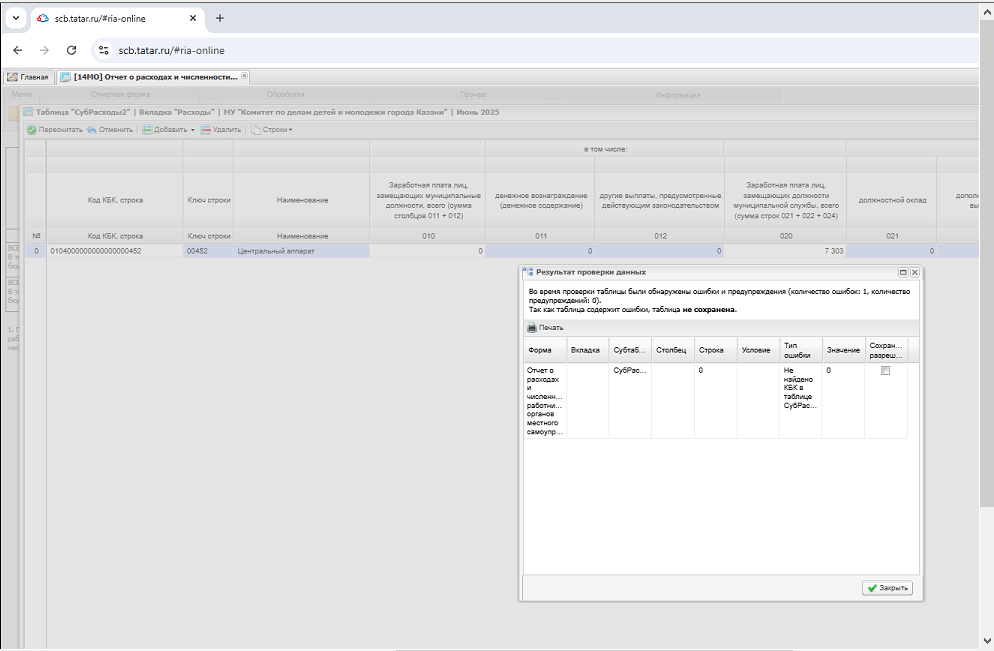Click the 010 column number header
The image size is (994, 651).
[429, 236]
